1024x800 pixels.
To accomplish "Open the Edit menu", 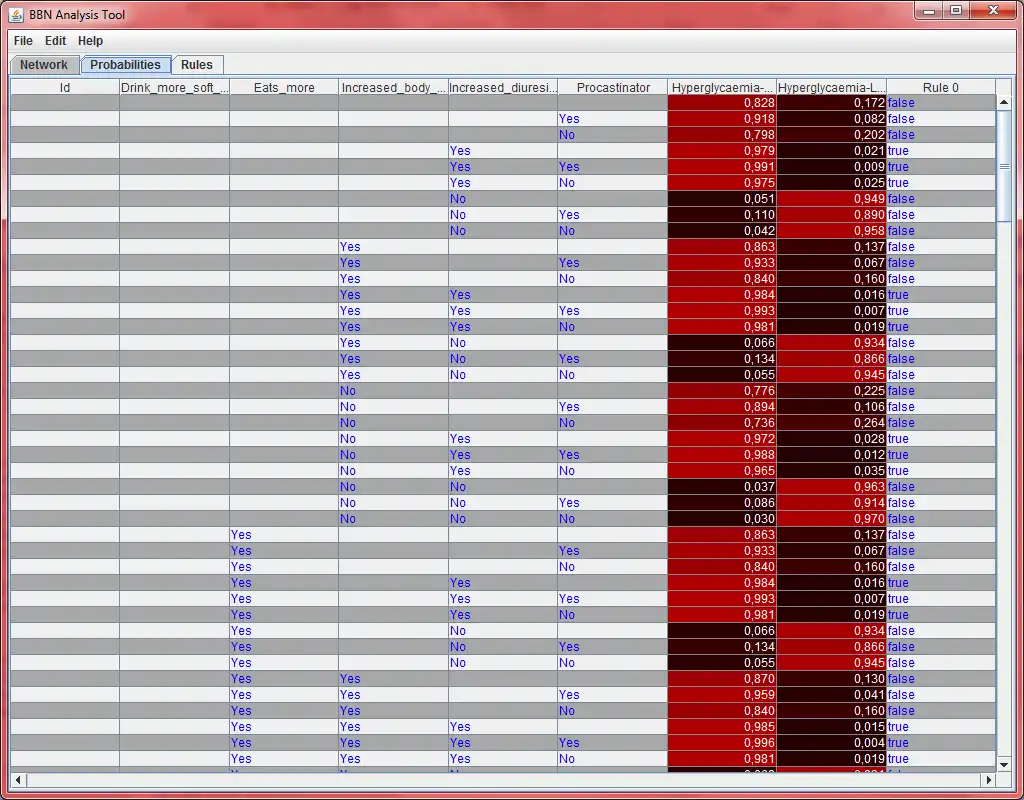I will point(55,40).
